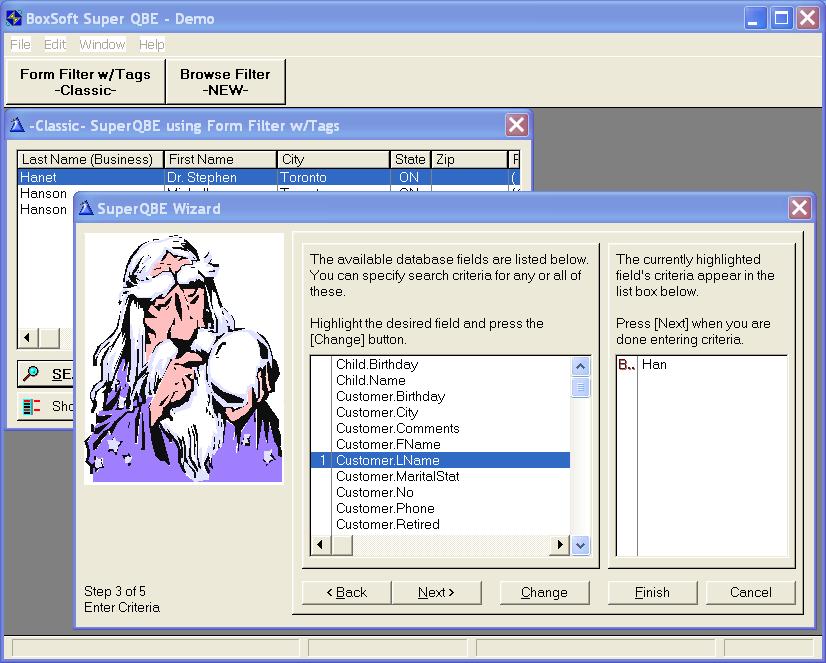Click the magnifying glass Search icon

[x=31, y=374]
